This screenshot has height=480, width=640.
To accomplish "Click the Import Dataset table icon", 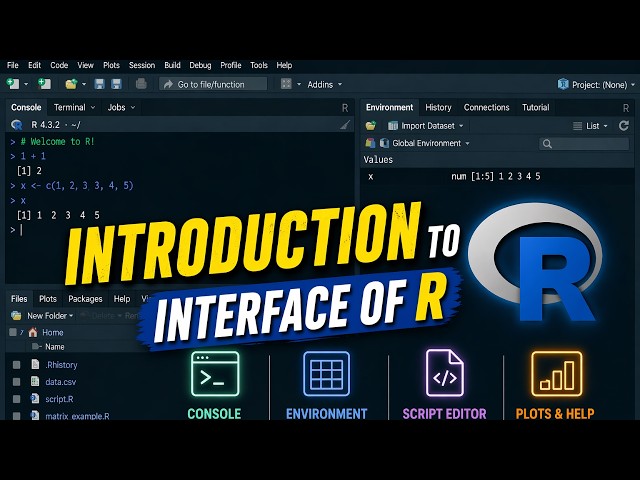I will (x=393, y=126).
